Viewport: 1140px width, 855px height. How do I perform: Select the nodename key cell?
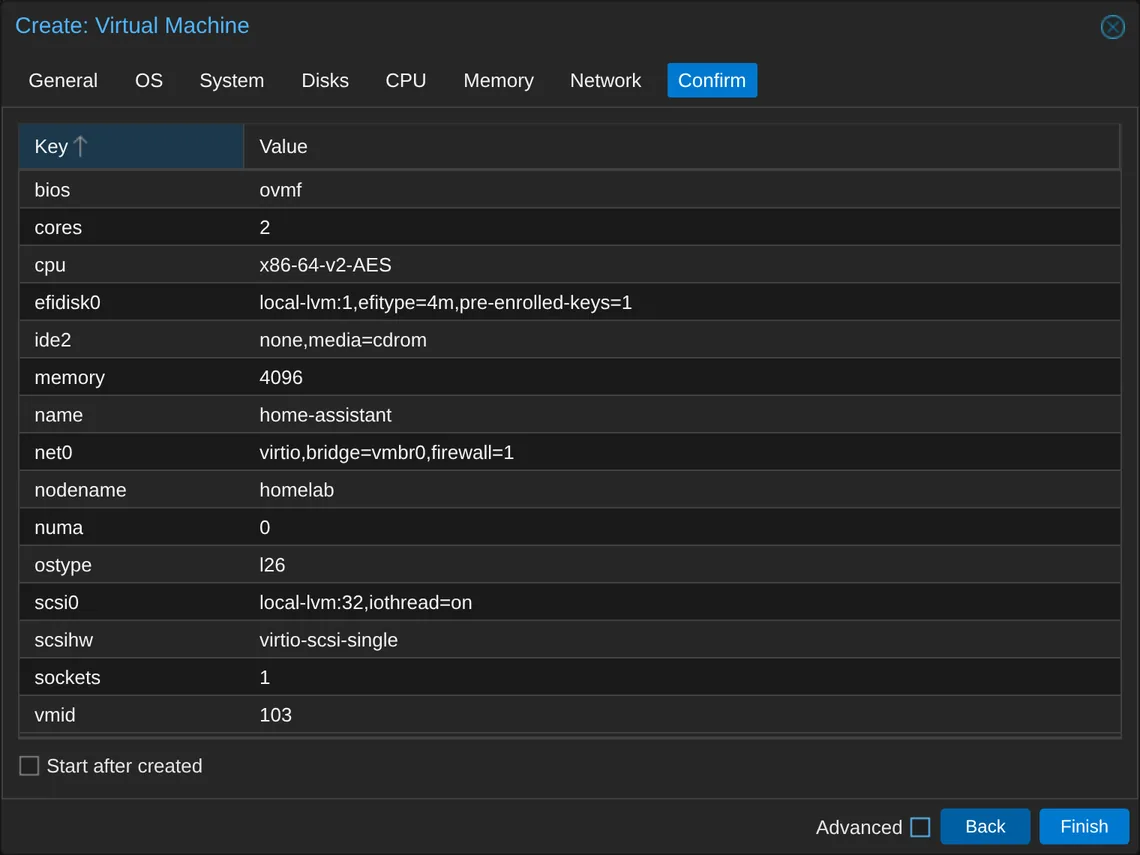pos(131,490)
